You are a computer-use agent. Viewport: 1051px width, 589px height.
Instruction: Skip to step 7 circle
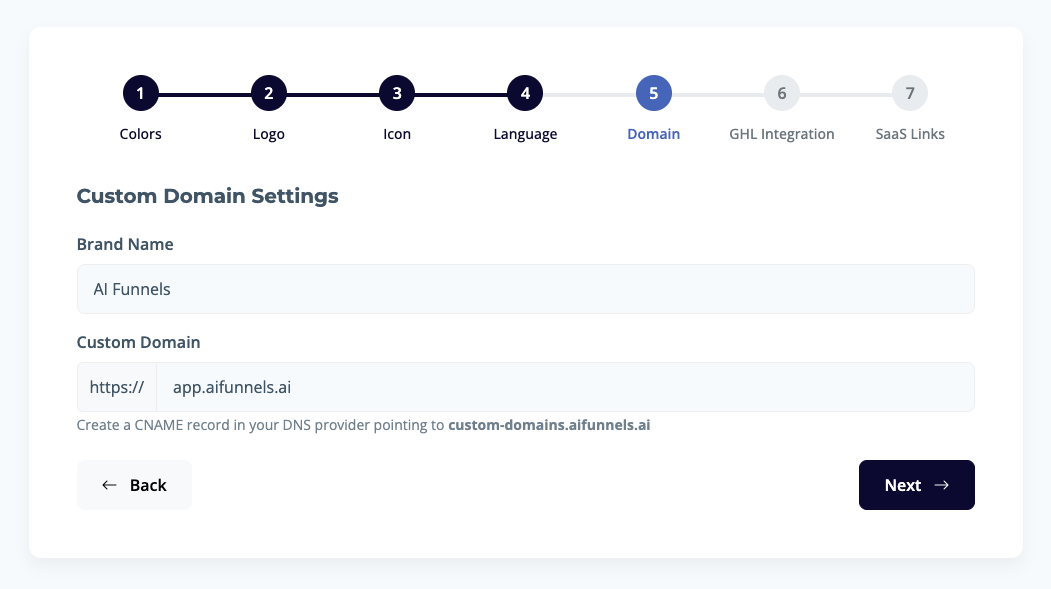(909, 94)
